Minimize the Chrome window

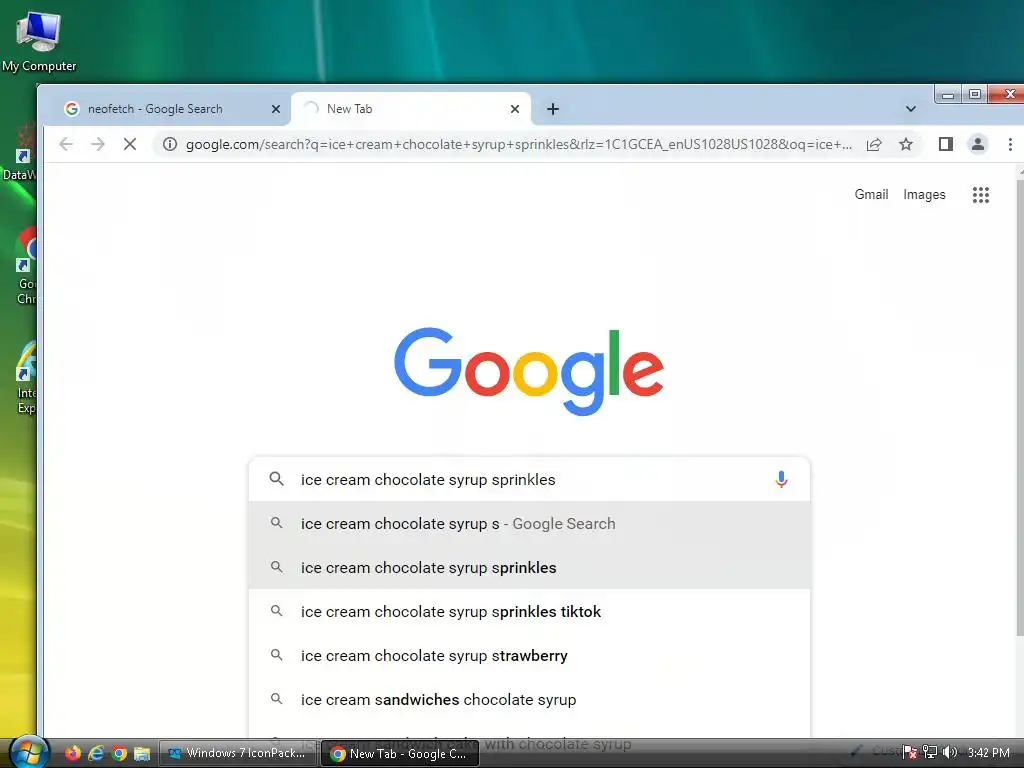[948, 95]
